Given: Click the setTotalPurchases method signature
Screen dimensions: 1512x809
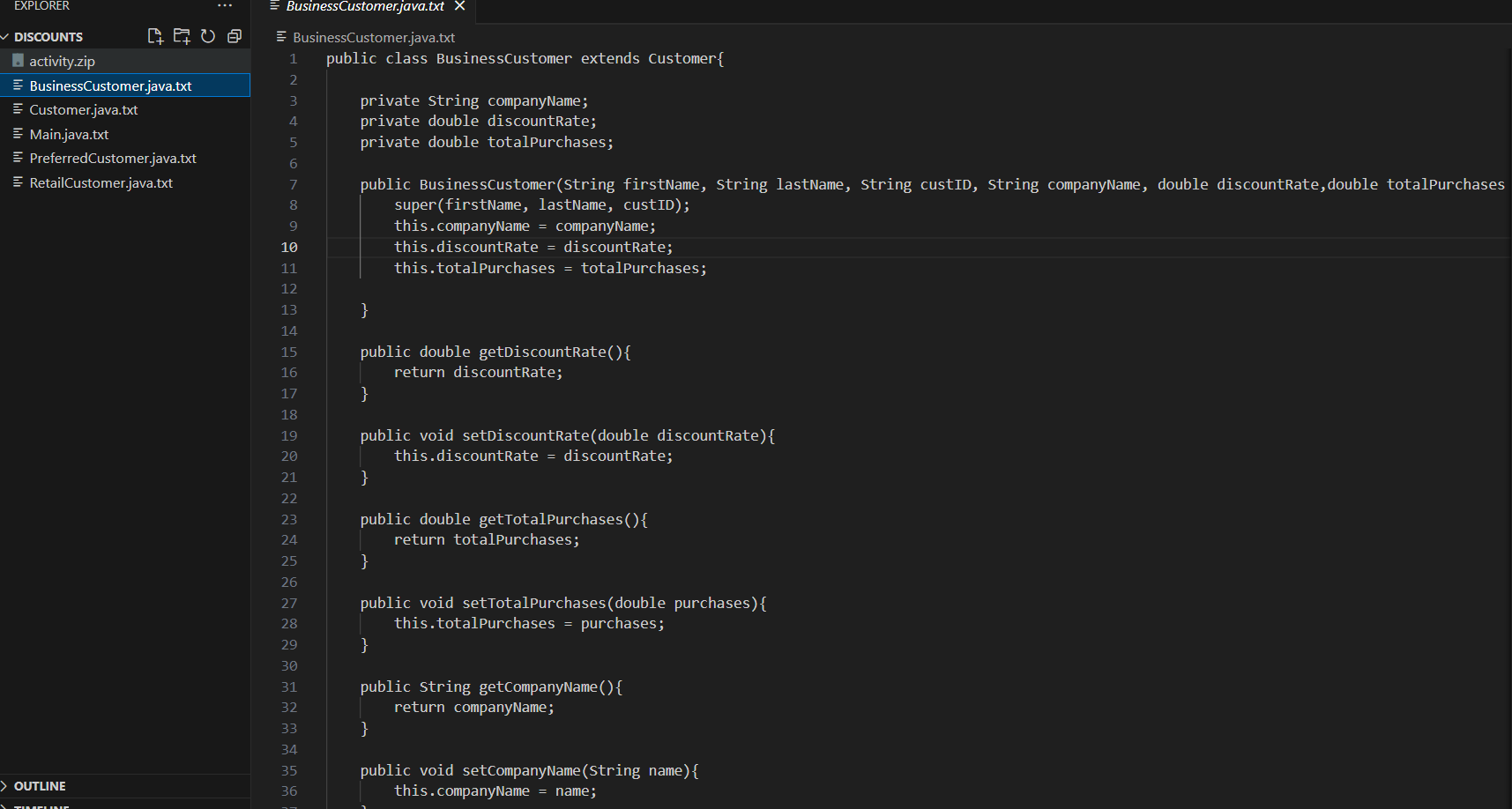Looking at the screenshot, I should point(563,604).
